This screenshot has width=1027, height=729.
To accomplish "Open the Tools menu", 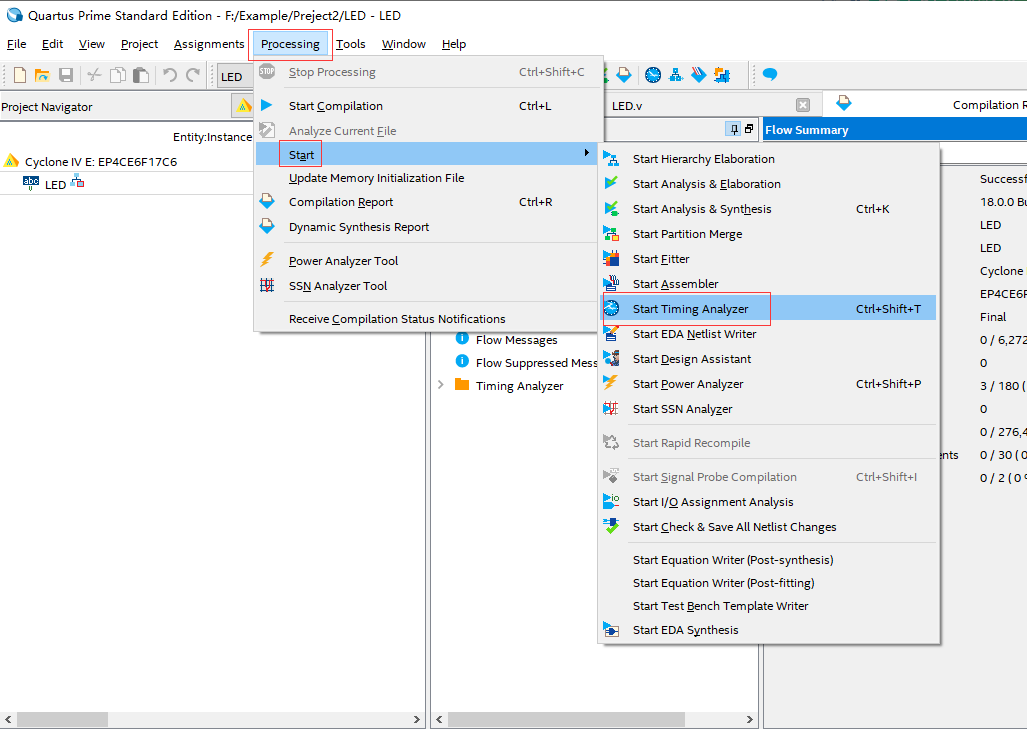I will click(x=350, y=44).
